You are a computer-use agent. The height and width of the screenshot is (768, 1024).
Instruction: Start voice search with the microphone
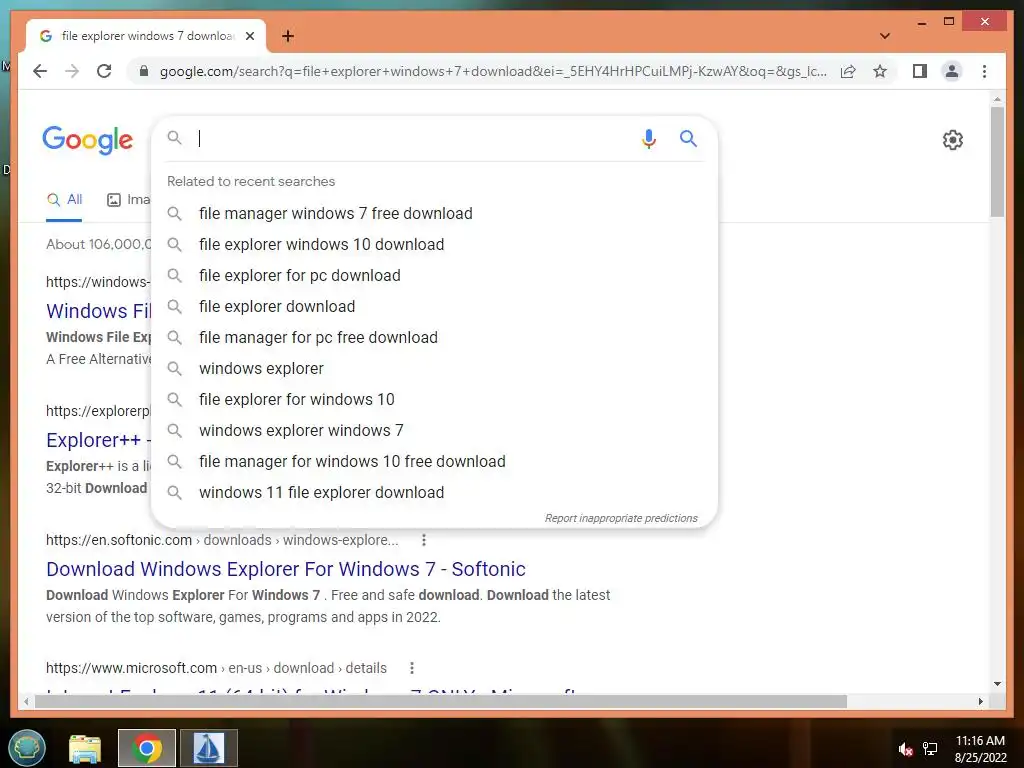648,138
